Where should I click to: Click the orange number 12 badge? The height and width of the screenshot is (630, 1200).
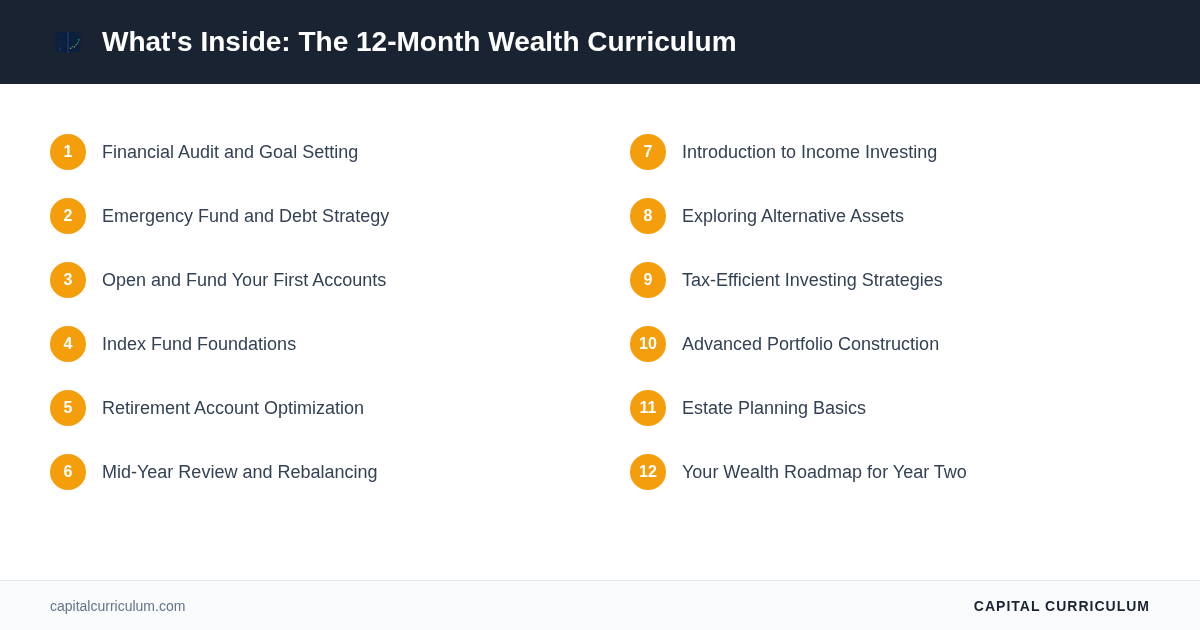pos(648,472)
